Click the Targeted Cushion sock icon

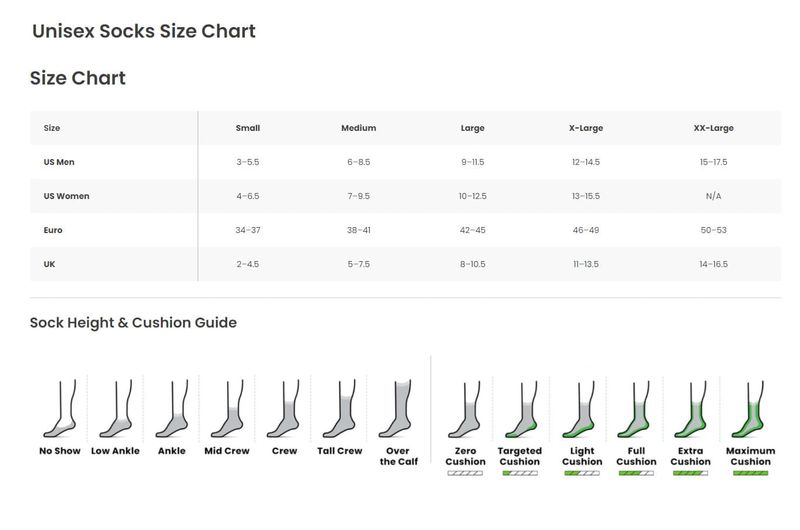point(519,410)
